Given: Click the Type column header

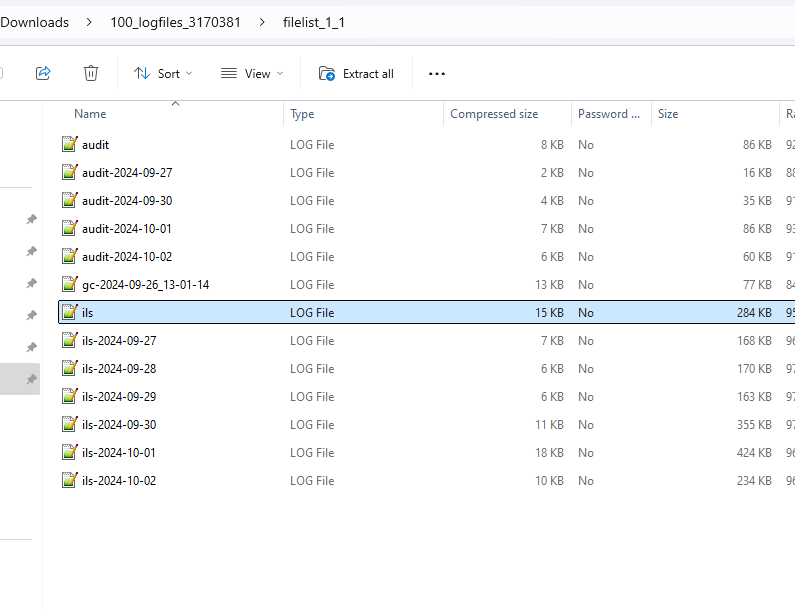Looking at the screenshot, I should coord(302,114).
